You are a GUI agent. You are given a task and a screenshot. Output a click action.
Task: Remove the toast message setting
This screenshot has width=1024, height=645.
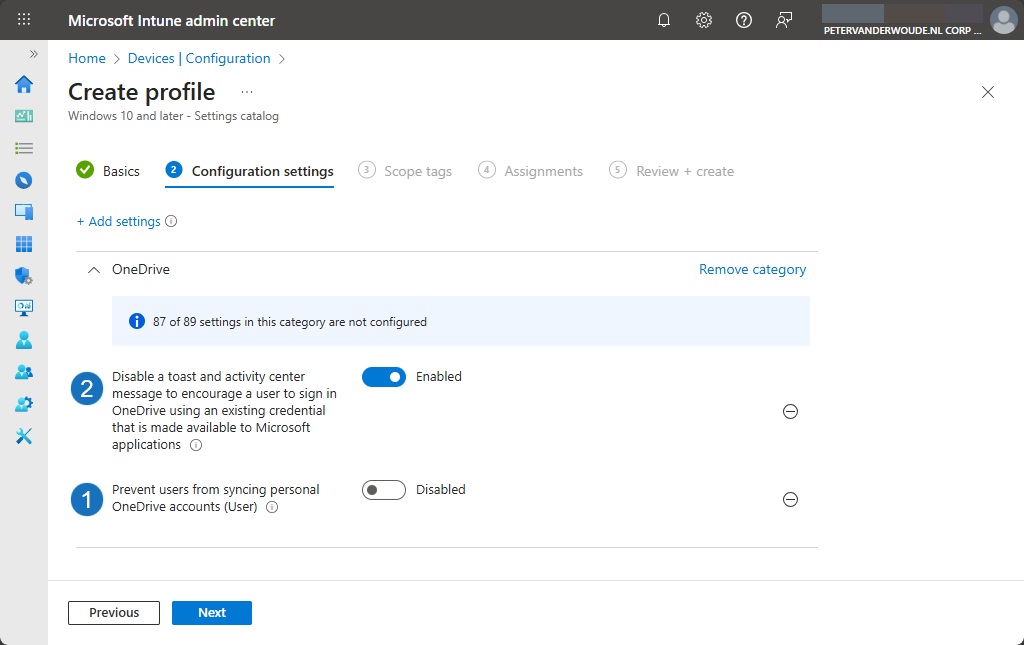(x=790, y=411)
